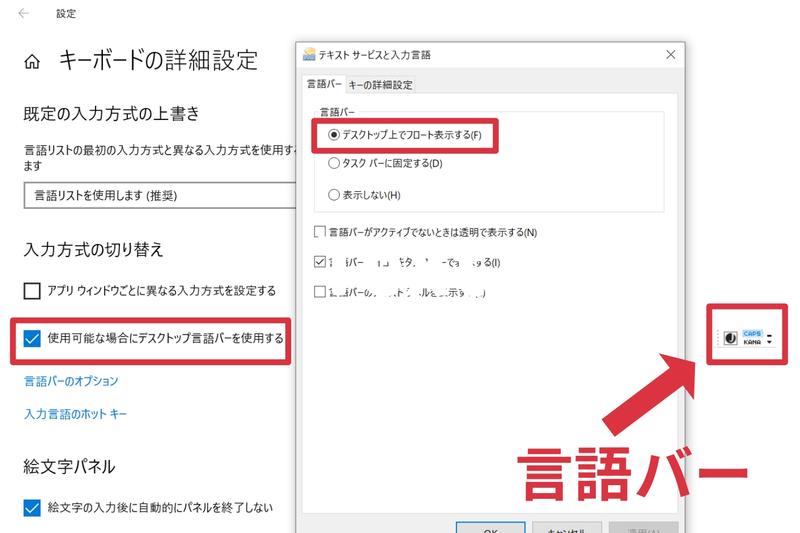Open the 言語リストを使用します (推奨) dropdown
Screen dimensions: 800x533
160,195
